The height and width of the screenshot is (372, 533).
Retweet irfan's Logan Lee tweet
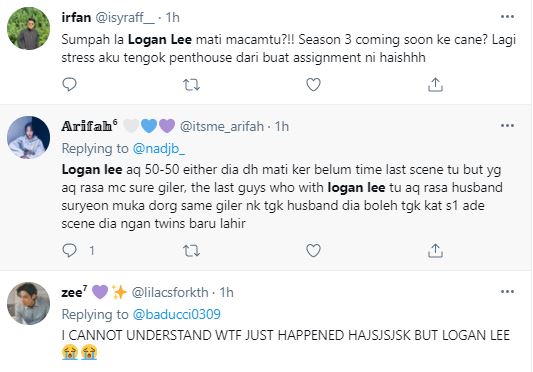(x=191, y=85)
